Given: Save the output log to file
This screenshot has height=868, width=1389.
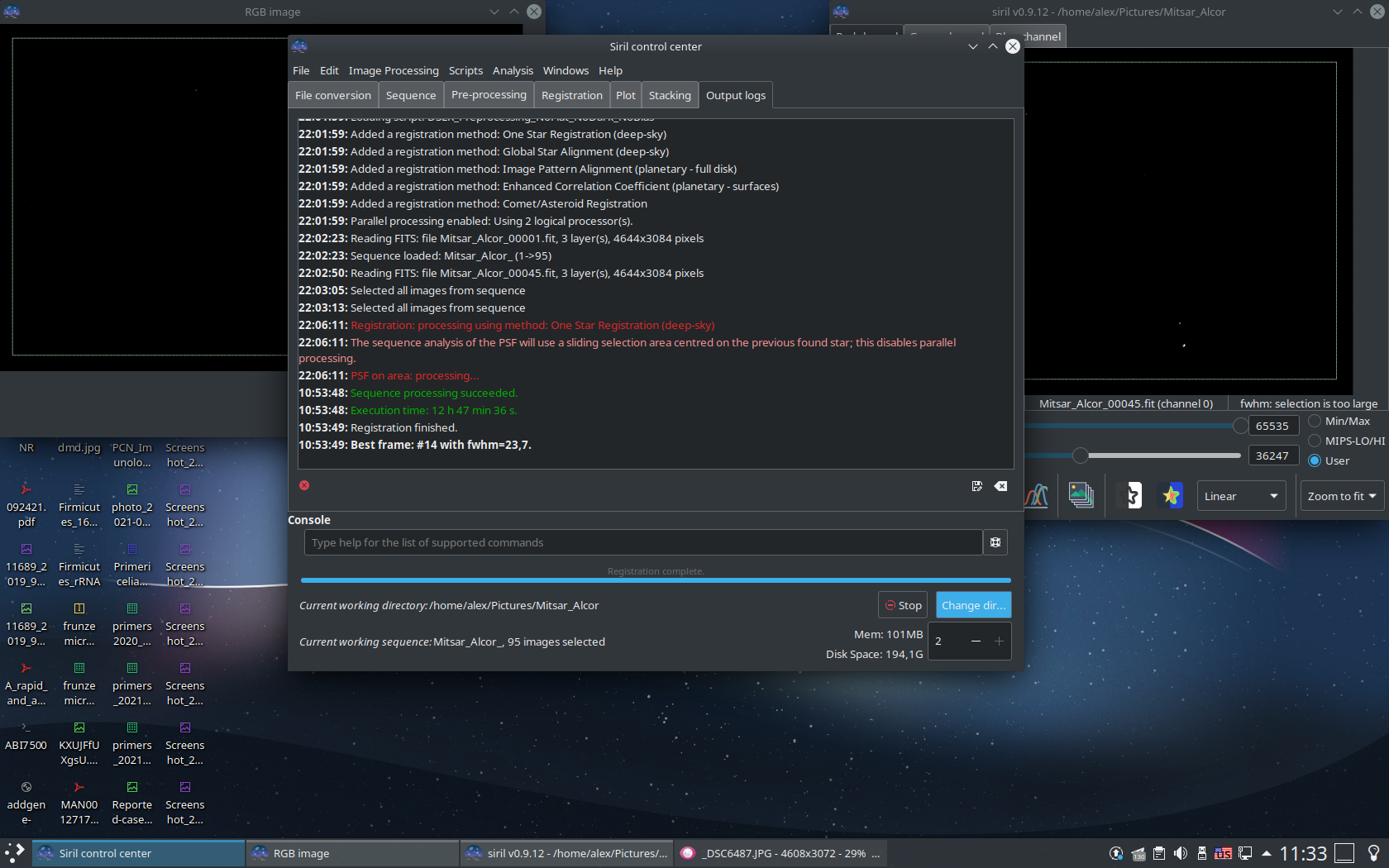Looking at the screenshot, I should (977, 486).
